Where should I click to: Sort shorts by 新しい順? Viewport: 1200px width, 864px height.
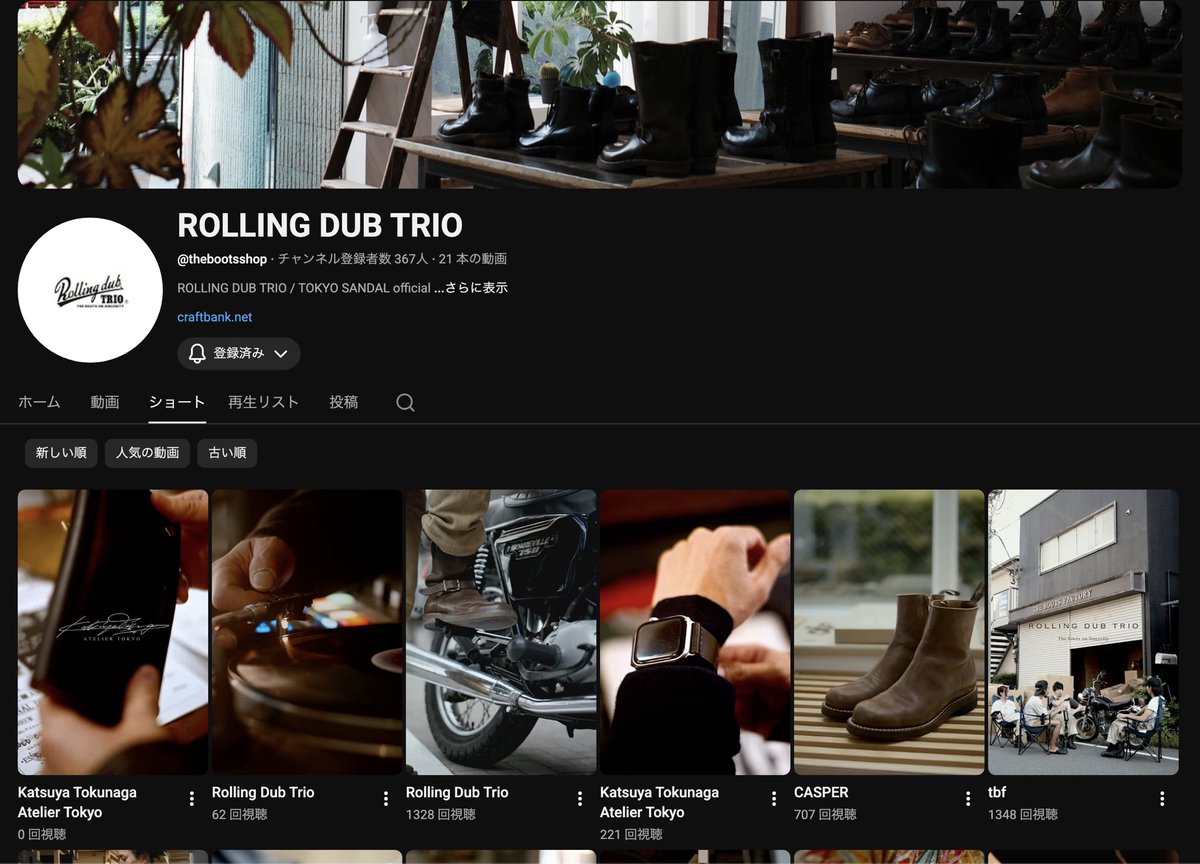[61, 453]
